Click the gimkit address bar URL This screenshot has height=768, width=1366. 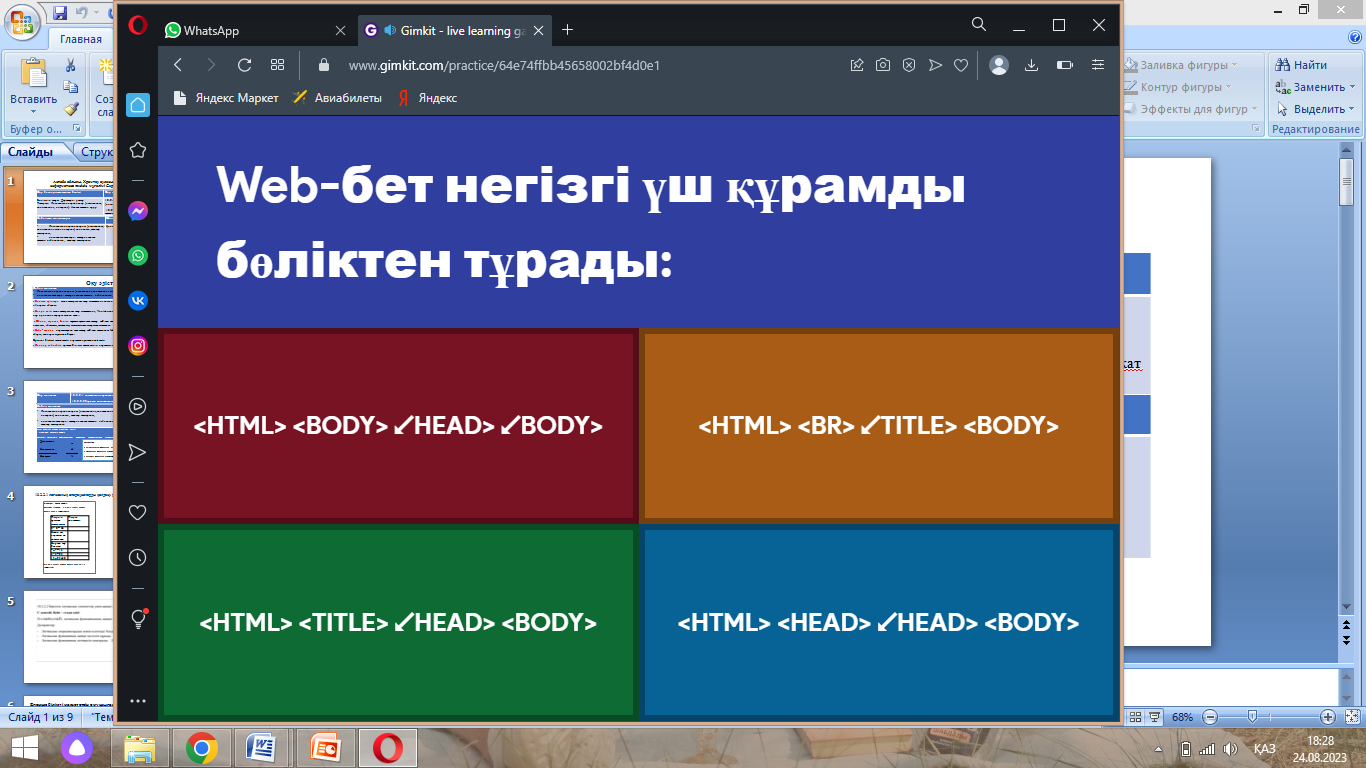504,65
